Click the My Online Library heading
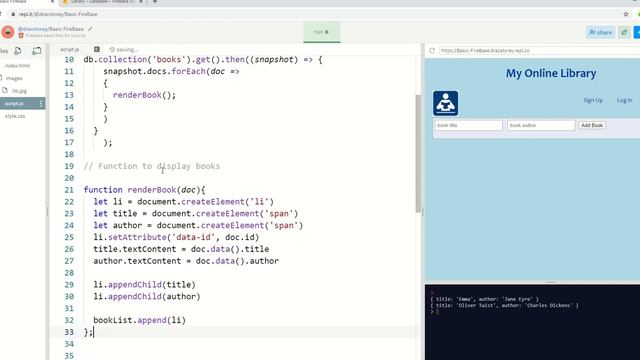 coord(551,73)
